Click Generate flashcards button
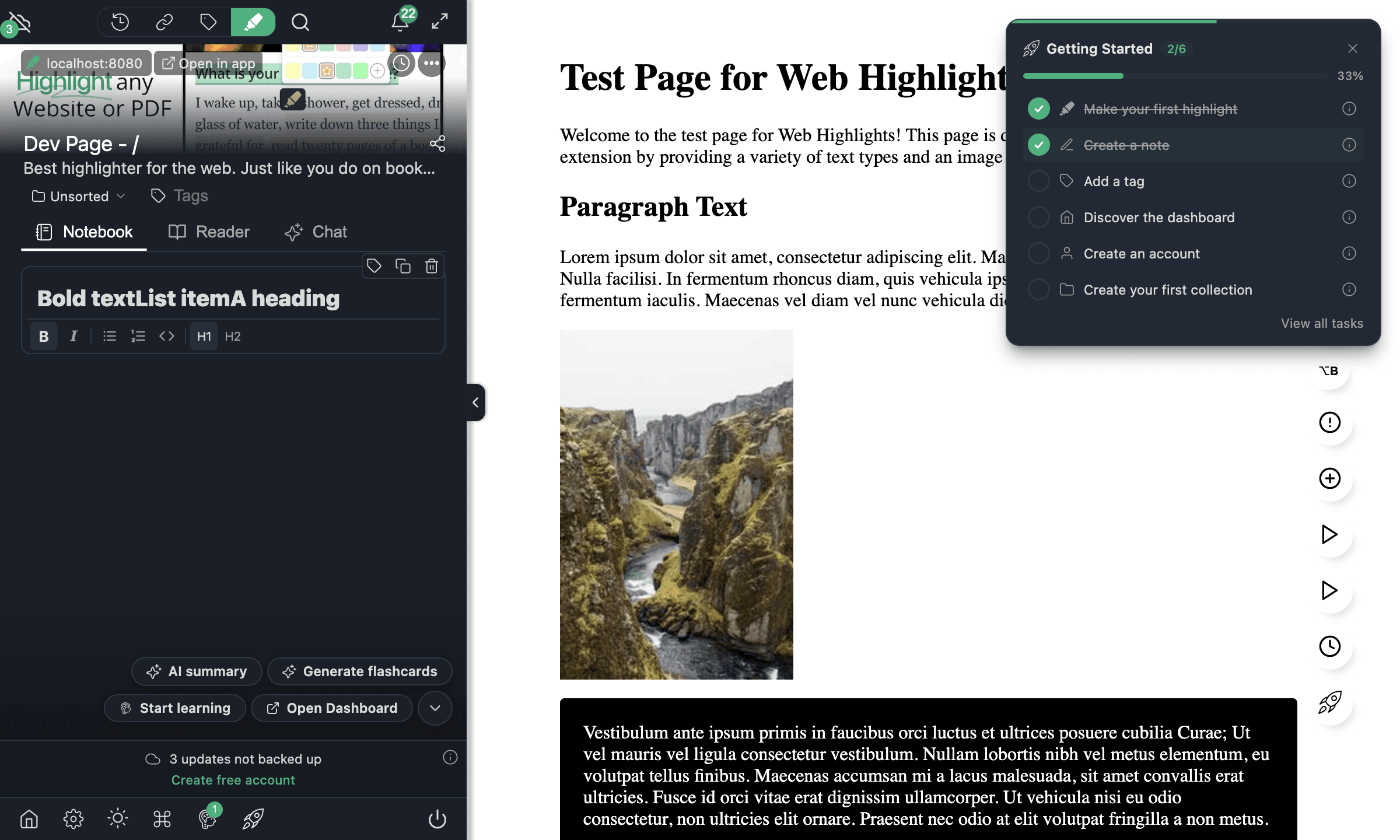Image resolution: width=1400 pixels, height=840 pixels. pos(360,671)
